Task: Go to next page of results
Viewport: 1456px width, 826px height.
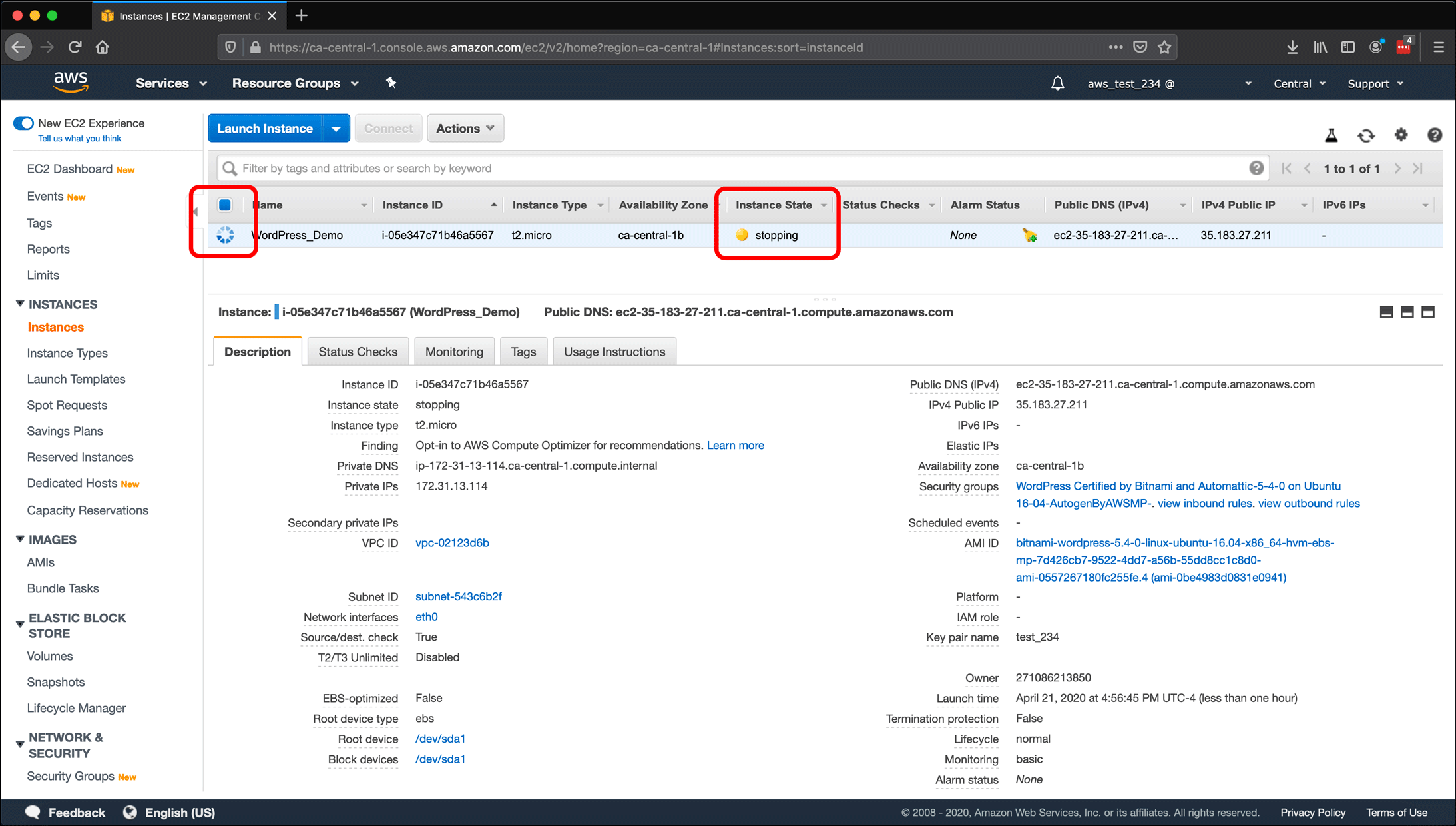Action: 1397,169
